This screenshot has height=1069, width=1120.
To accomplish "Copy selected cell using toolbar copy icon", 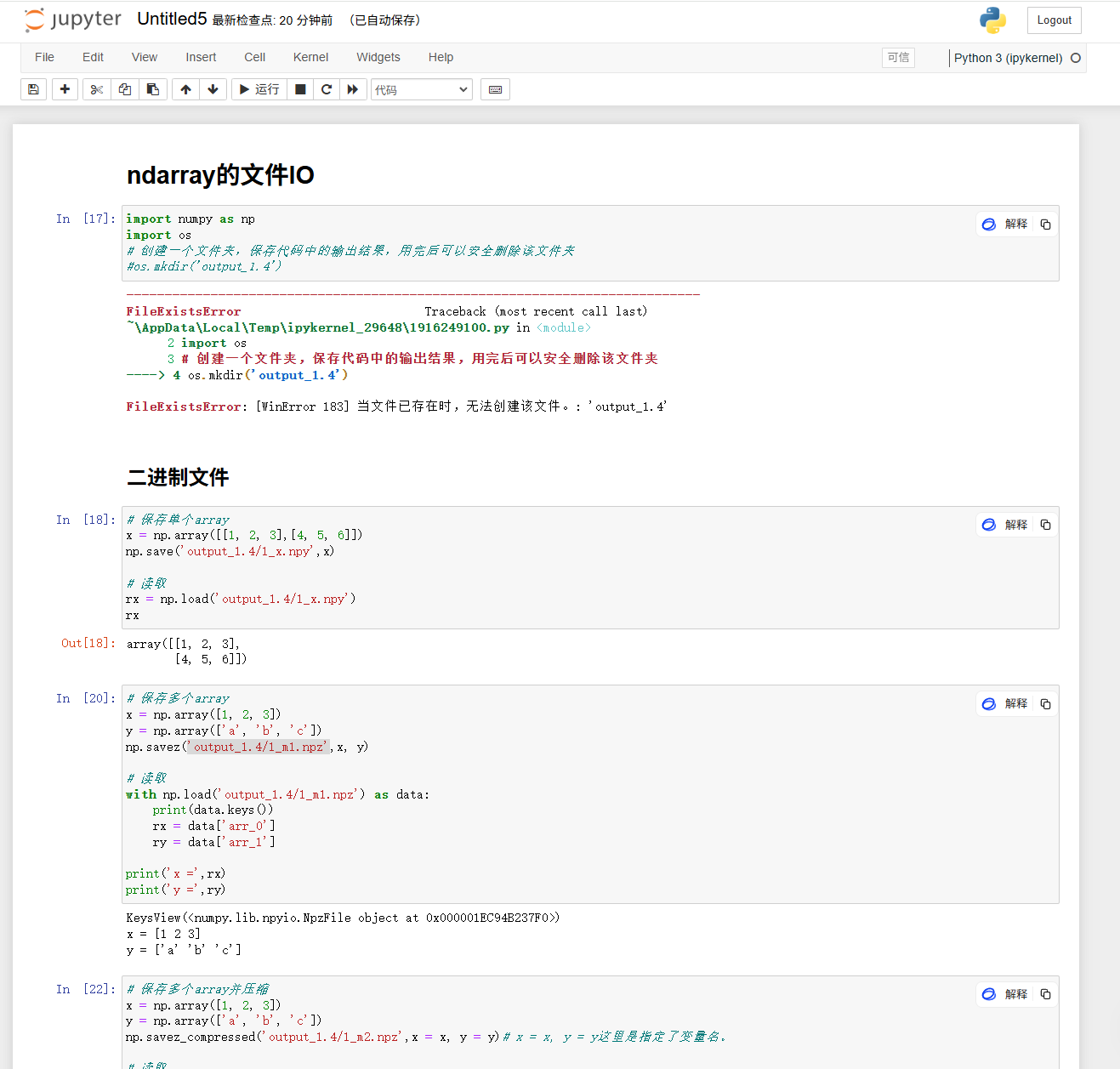I will pos(124,88).
